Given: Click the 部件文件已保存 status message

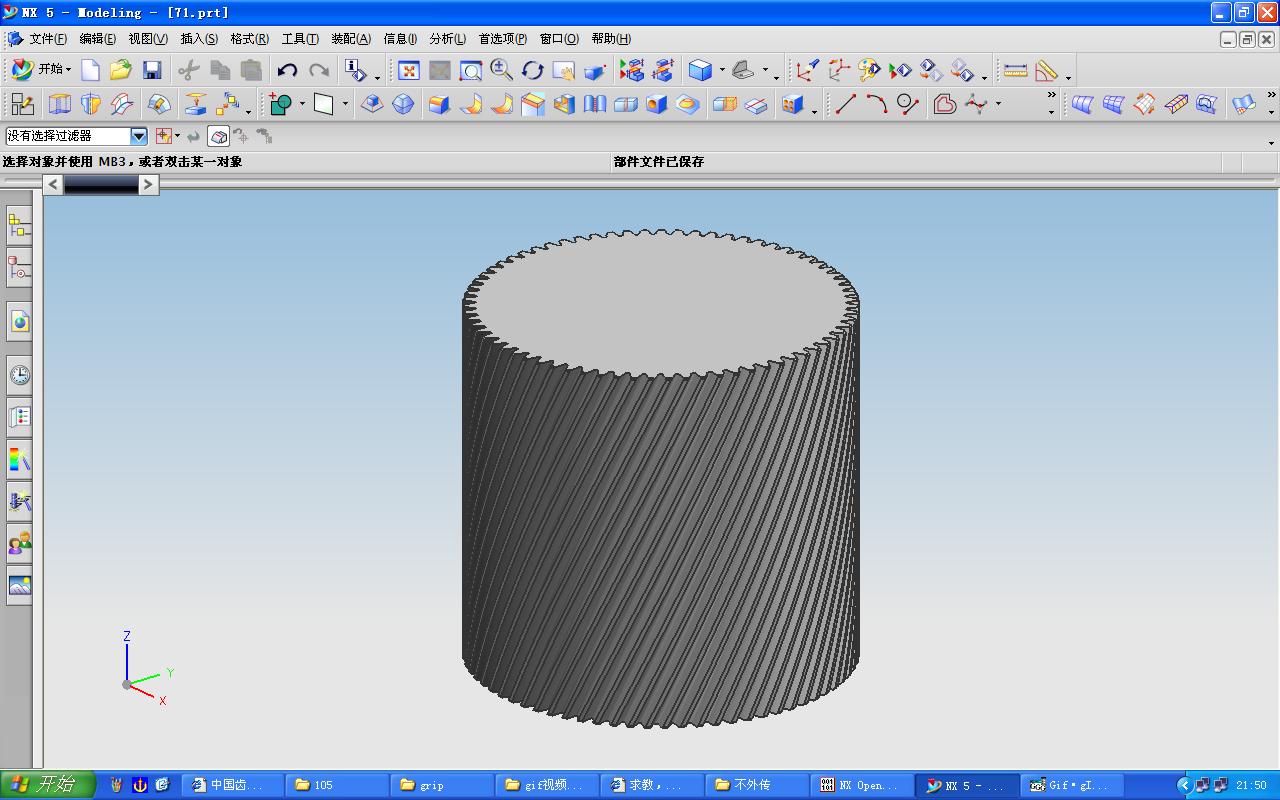Looking at the screenshot, I should click(659, 162).
